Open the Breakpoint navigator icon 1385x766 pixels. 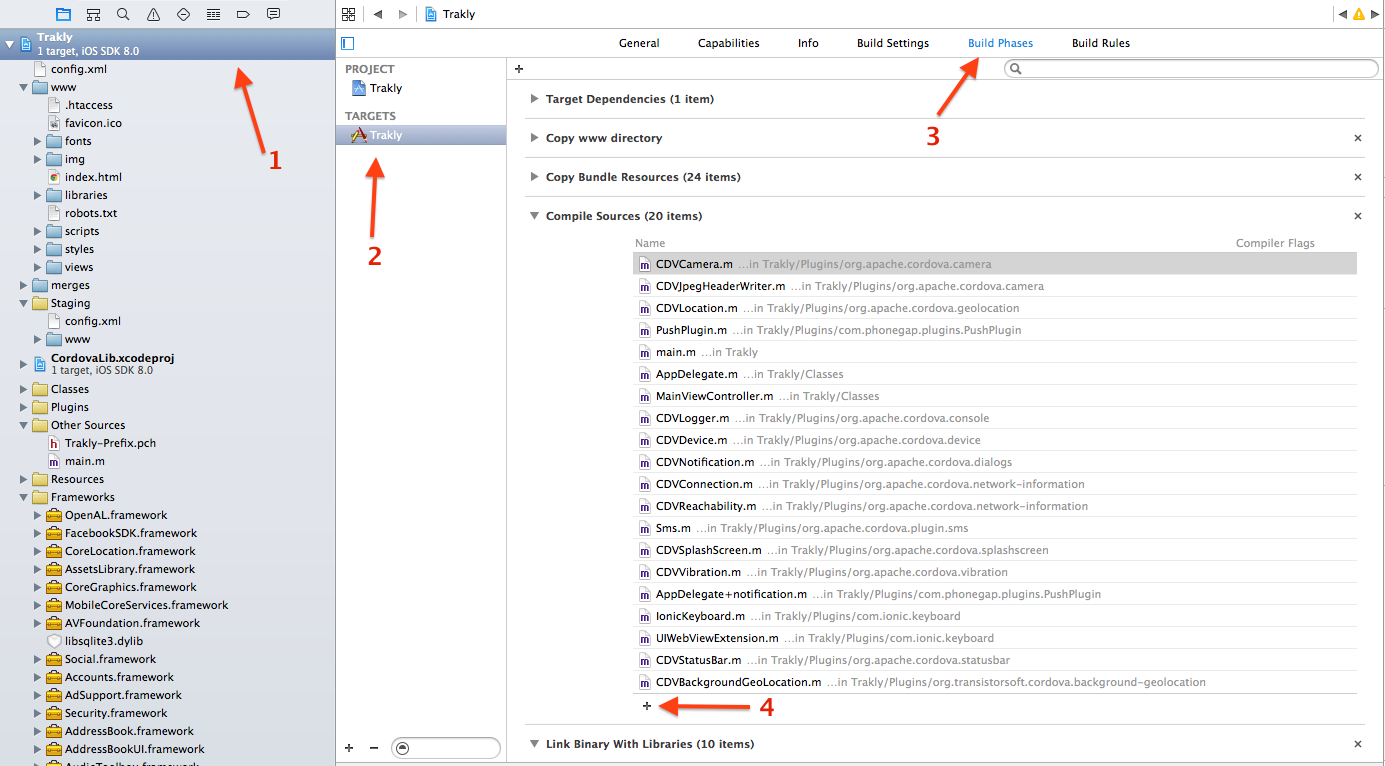pyautogui.click(x=243, y=14)
